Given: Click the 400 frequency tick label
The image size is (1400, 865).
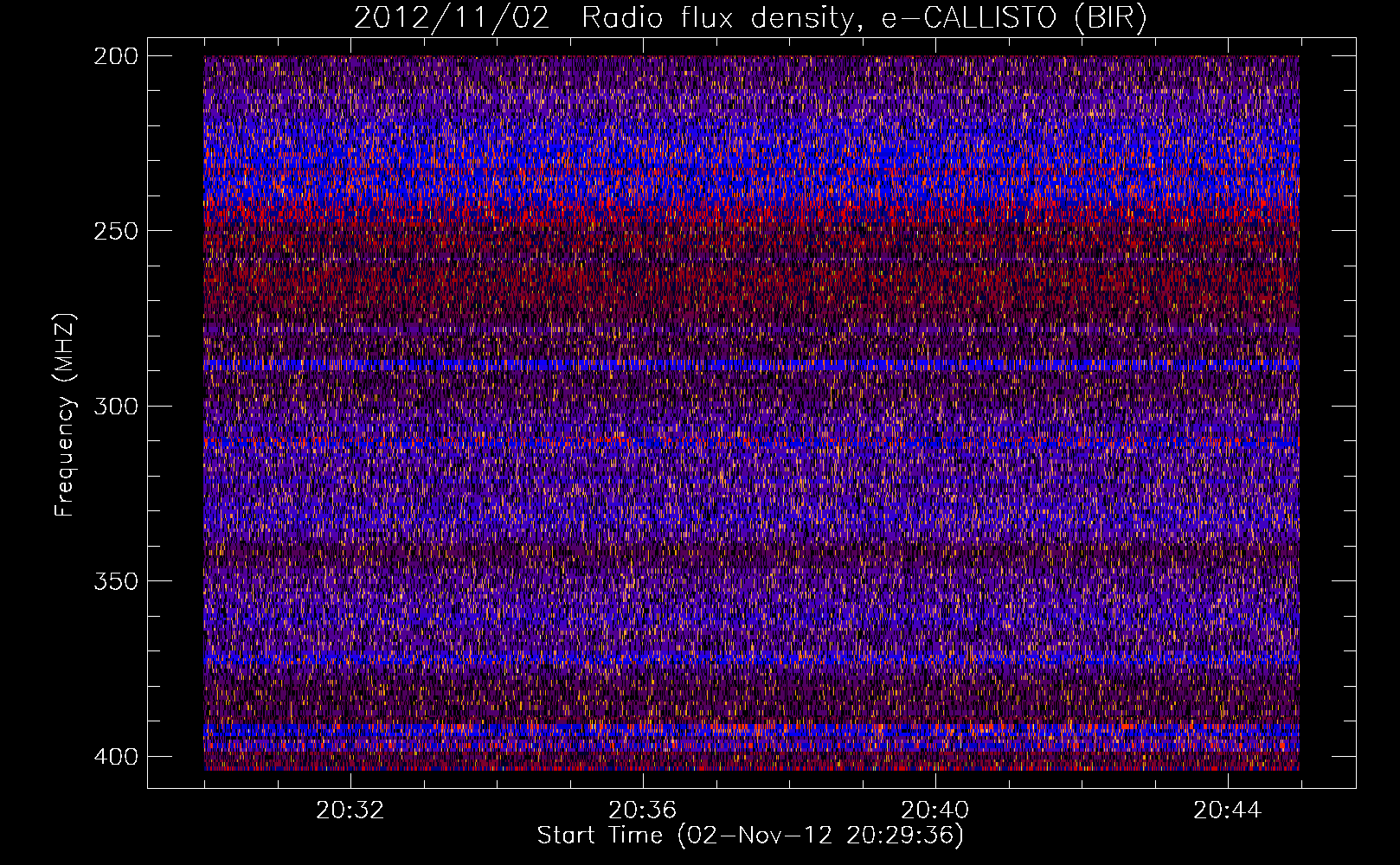Looking at the screenshot, I should (x=115, y=757).
